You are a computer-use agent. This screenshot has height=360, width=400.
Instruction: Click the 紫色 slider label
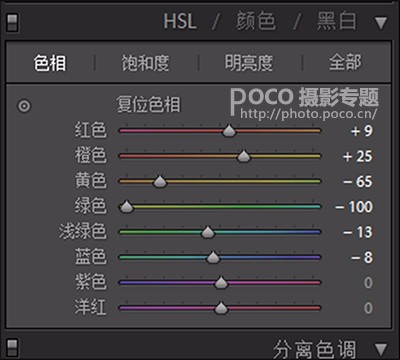pos(90,282)
